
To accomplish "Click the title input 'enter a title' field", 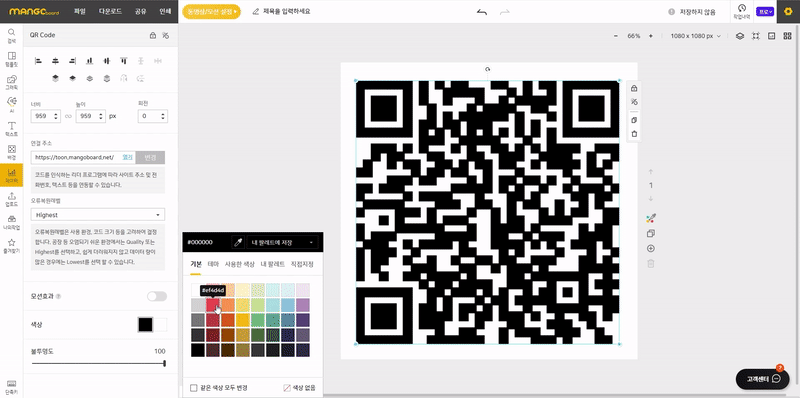I will 286,11.
